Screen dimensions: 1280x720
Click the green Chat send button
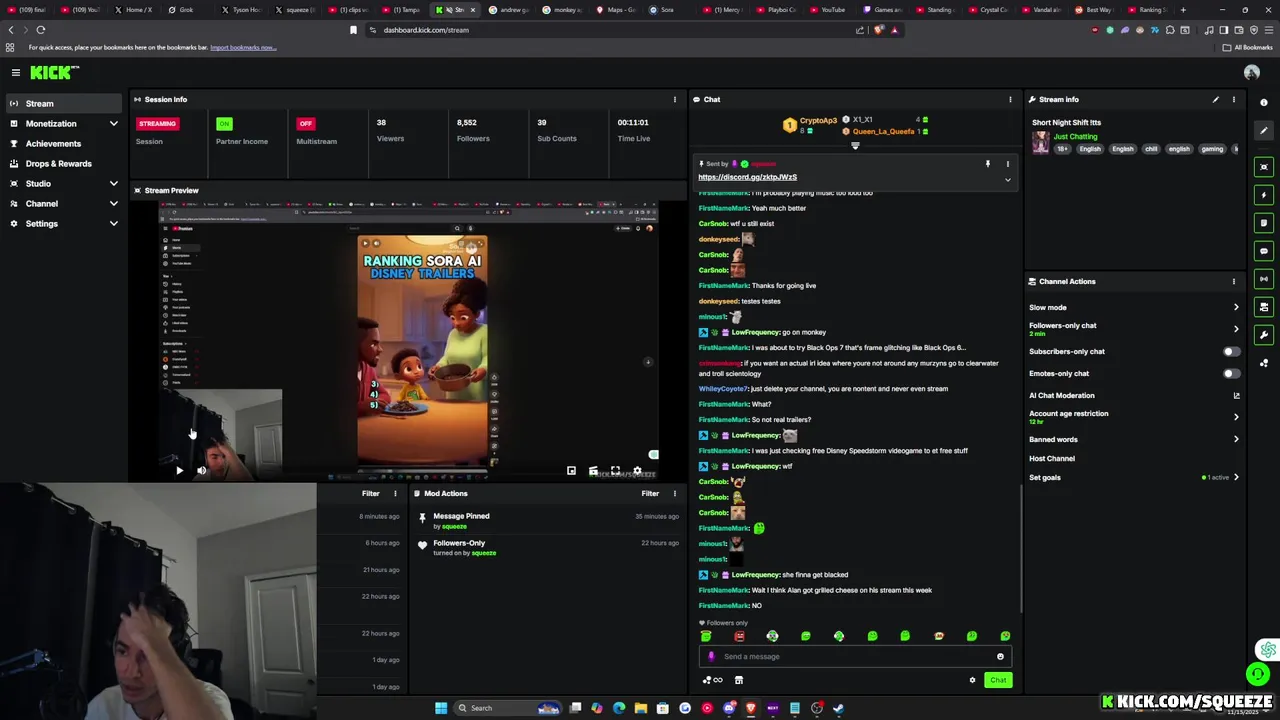(x=998, y=680)
